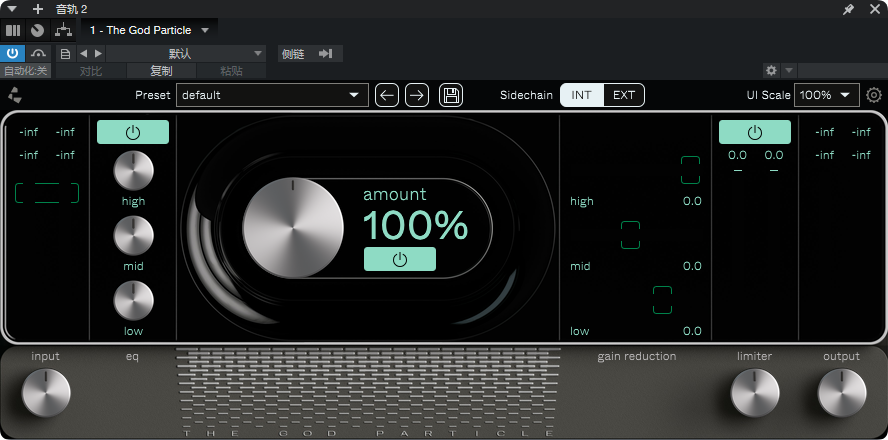Toggle the limiter power button
This screenshot has width=888, height=440.
click(x=755, y=133)
